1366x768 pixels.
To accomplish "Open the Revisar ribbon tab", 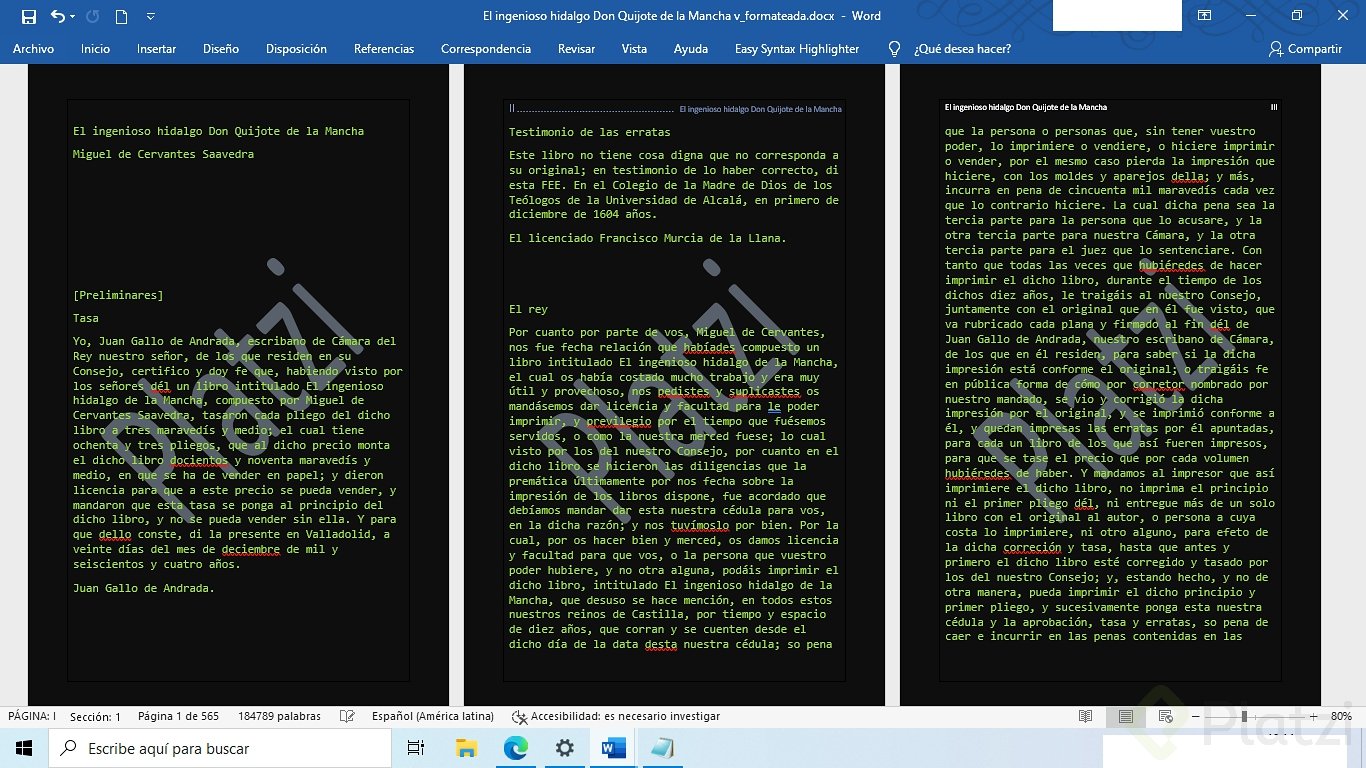I will point(576,49).
